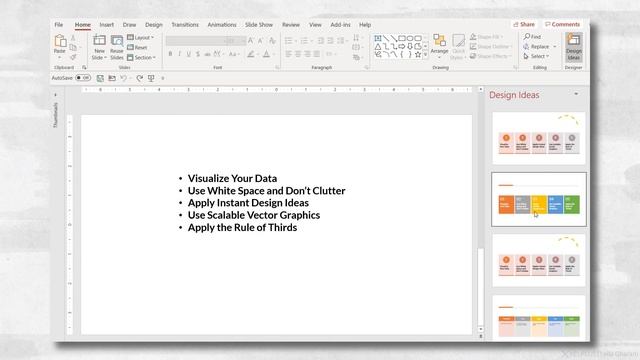This screenshot has height=360, width=640.
Task: Expand the shapes gallery more arrow
Action: click(x=426, y=54)
